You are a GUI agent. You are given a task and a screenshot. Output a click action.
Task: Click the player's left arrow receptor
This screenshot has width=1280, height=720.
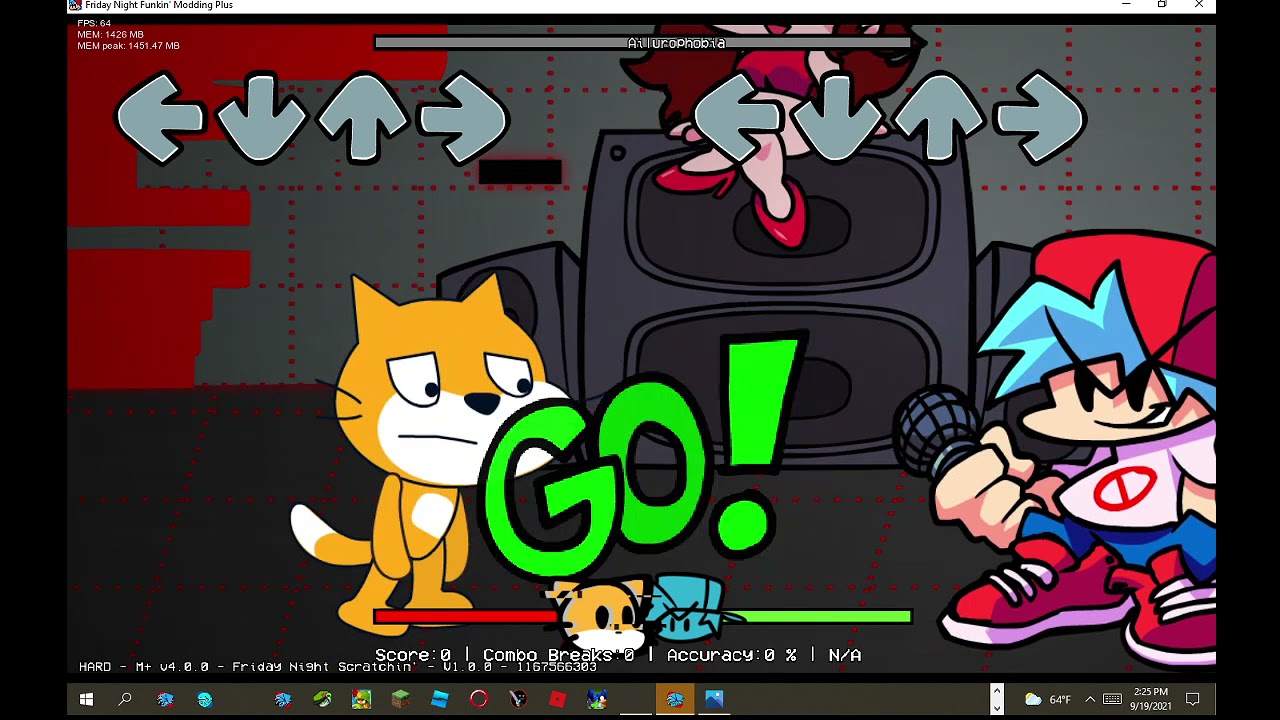coord(737,119)
